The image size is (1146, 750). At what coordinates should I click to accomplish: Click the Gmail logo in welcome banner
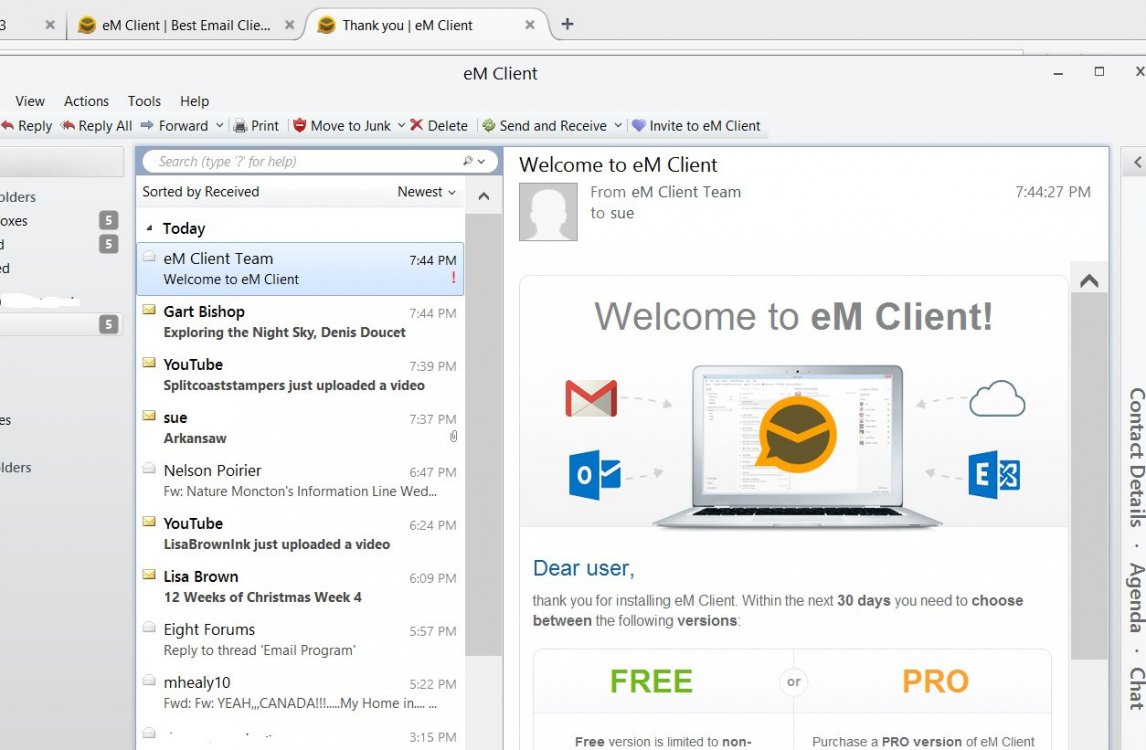click(x=591, y=398)
